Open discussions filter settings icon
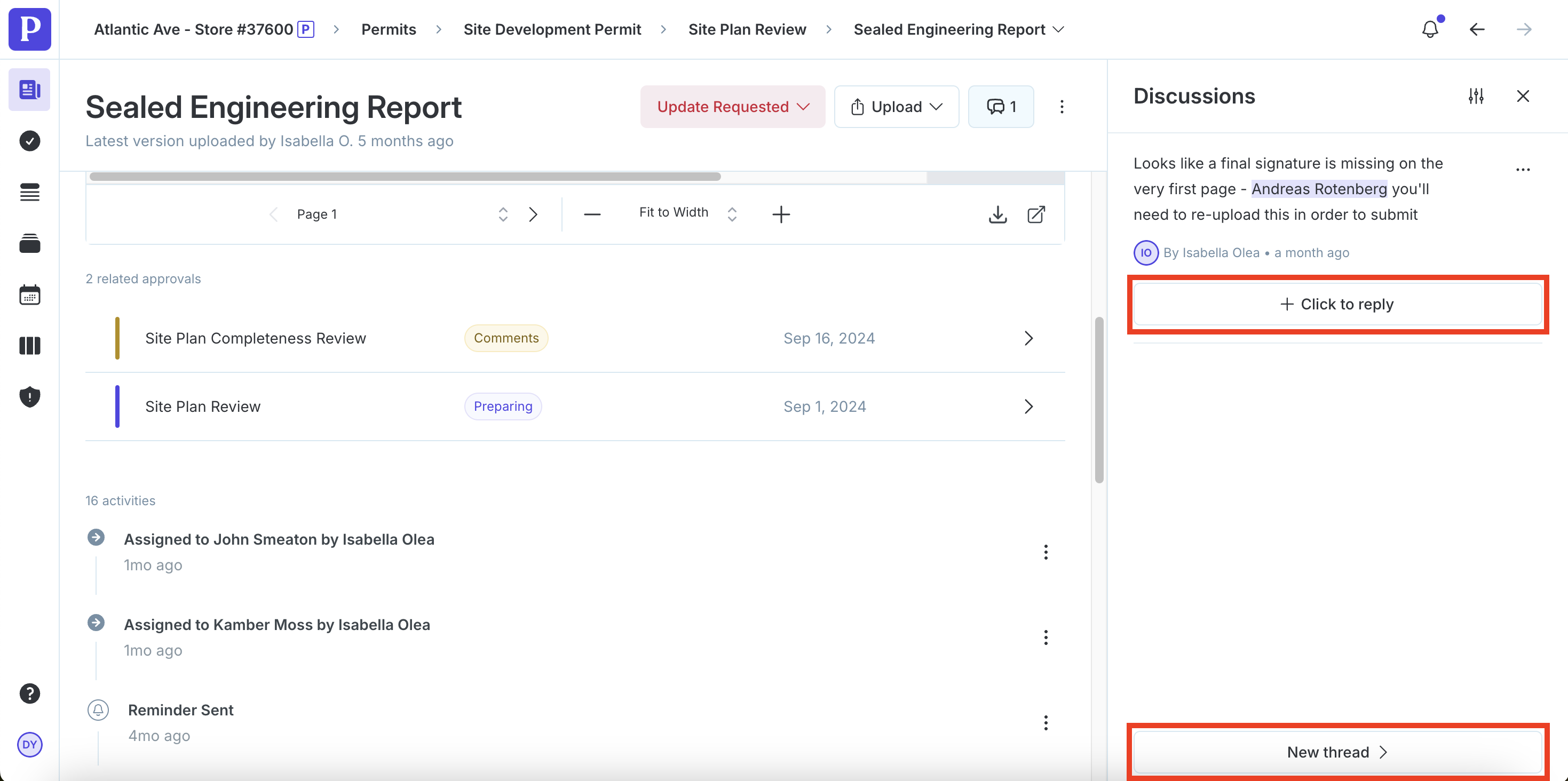The image size is (1568, 781). (1476, 96)
